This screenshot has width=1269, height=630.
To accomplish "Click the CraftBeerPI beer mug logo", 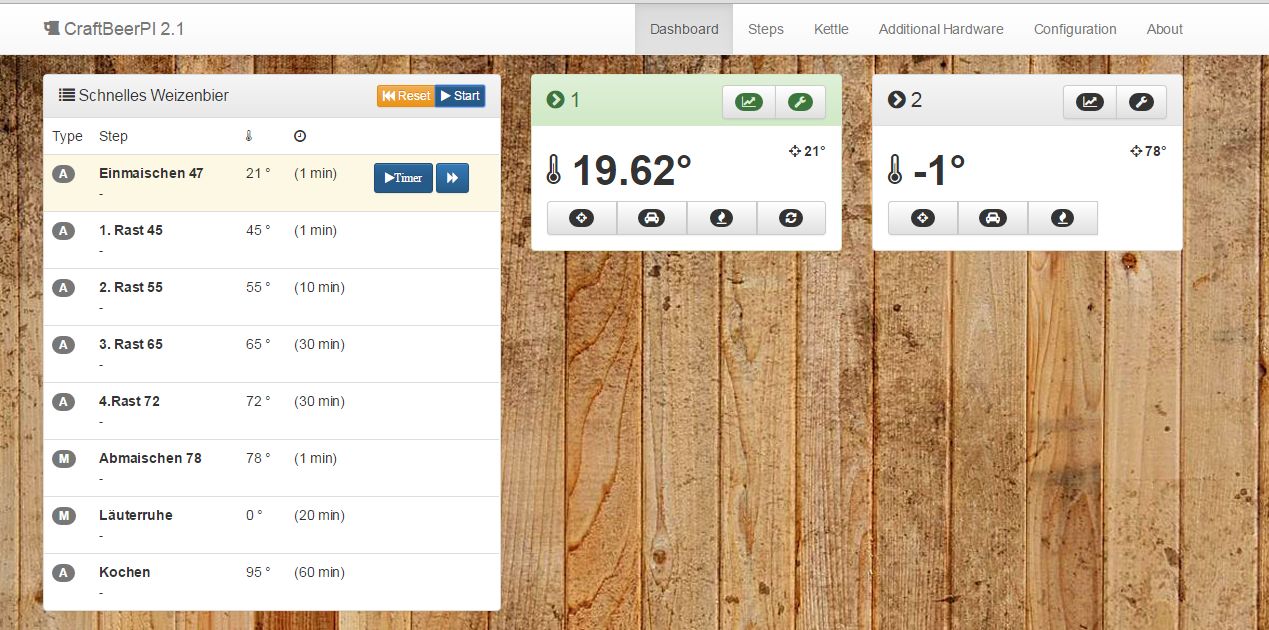I will coord(52,29).
